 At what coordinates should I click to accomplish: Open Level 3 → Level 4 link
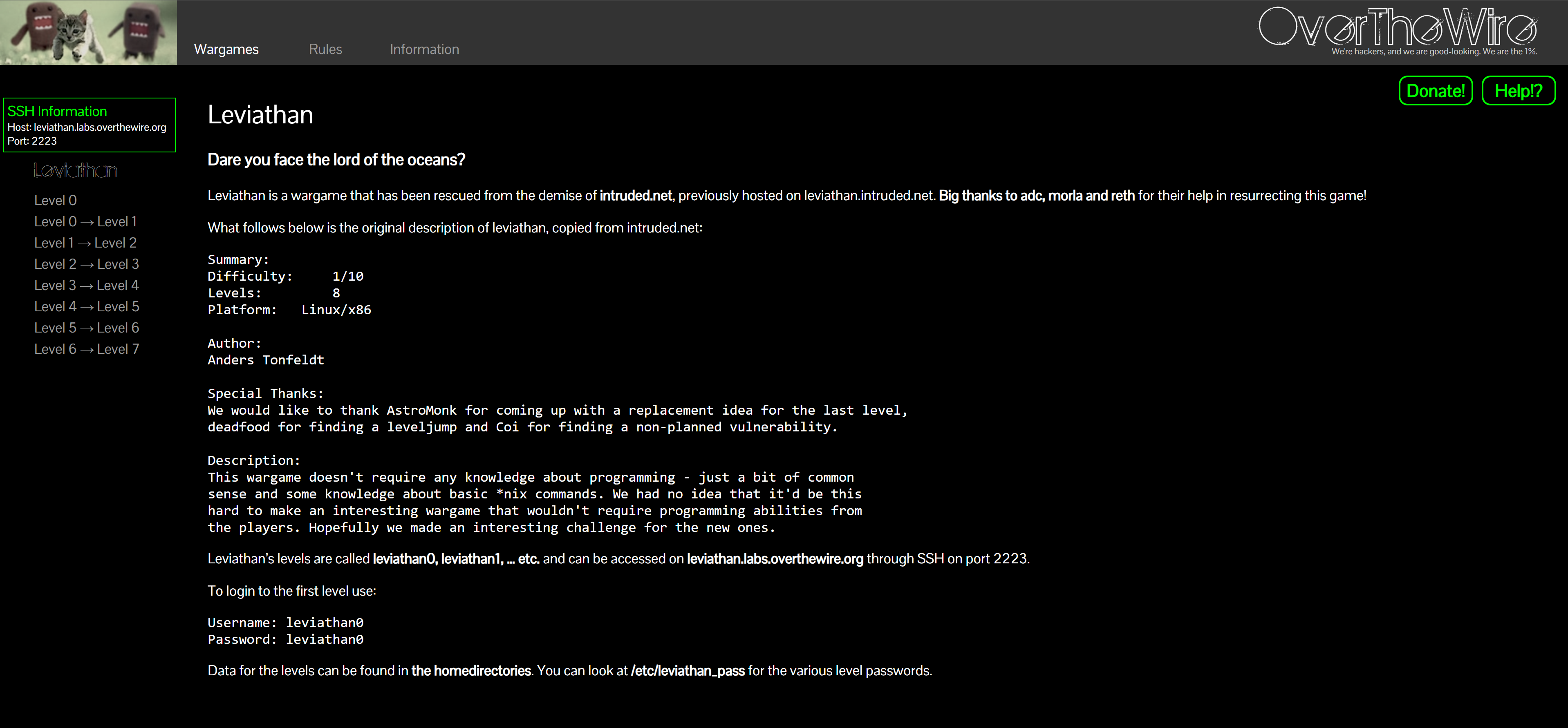coord(86,285)
